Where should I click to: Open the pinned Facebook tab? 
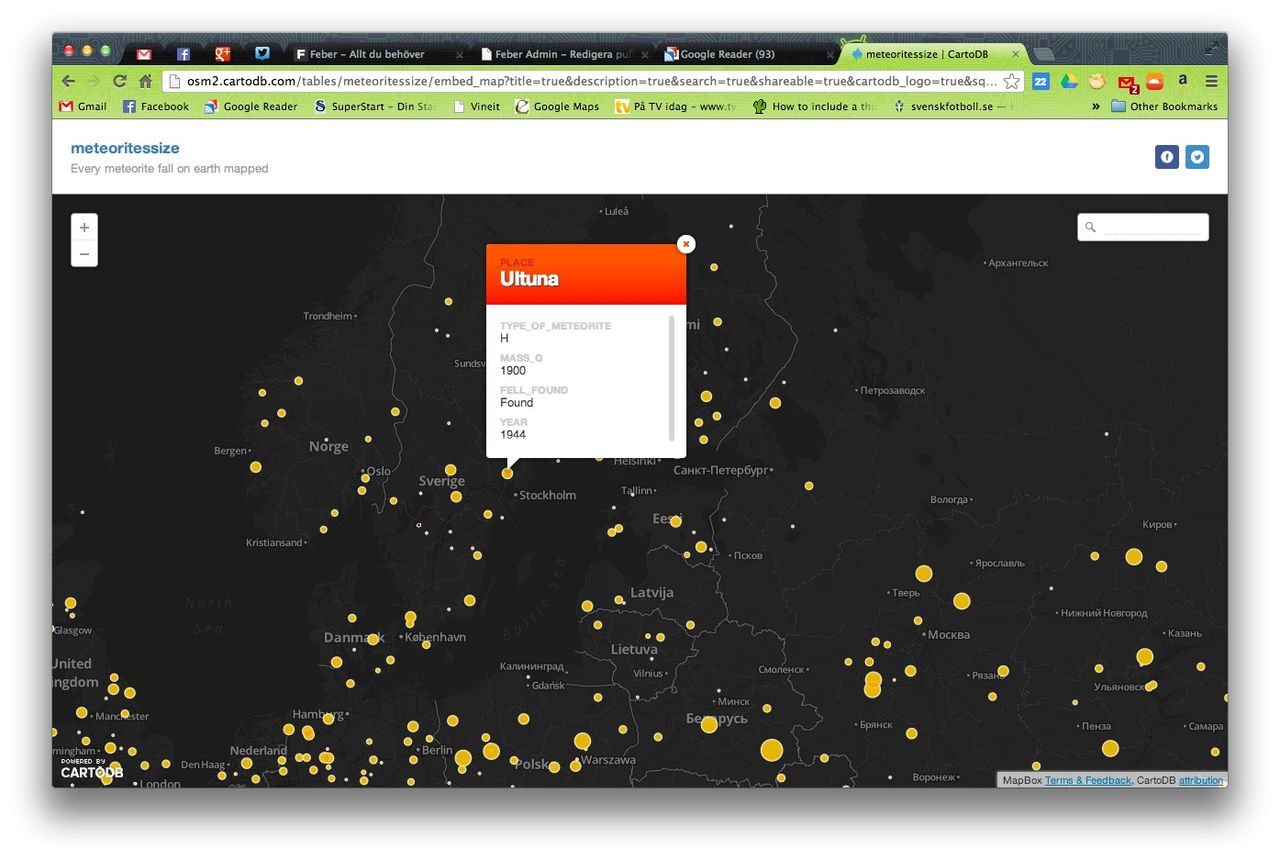(x=183, y=54)
